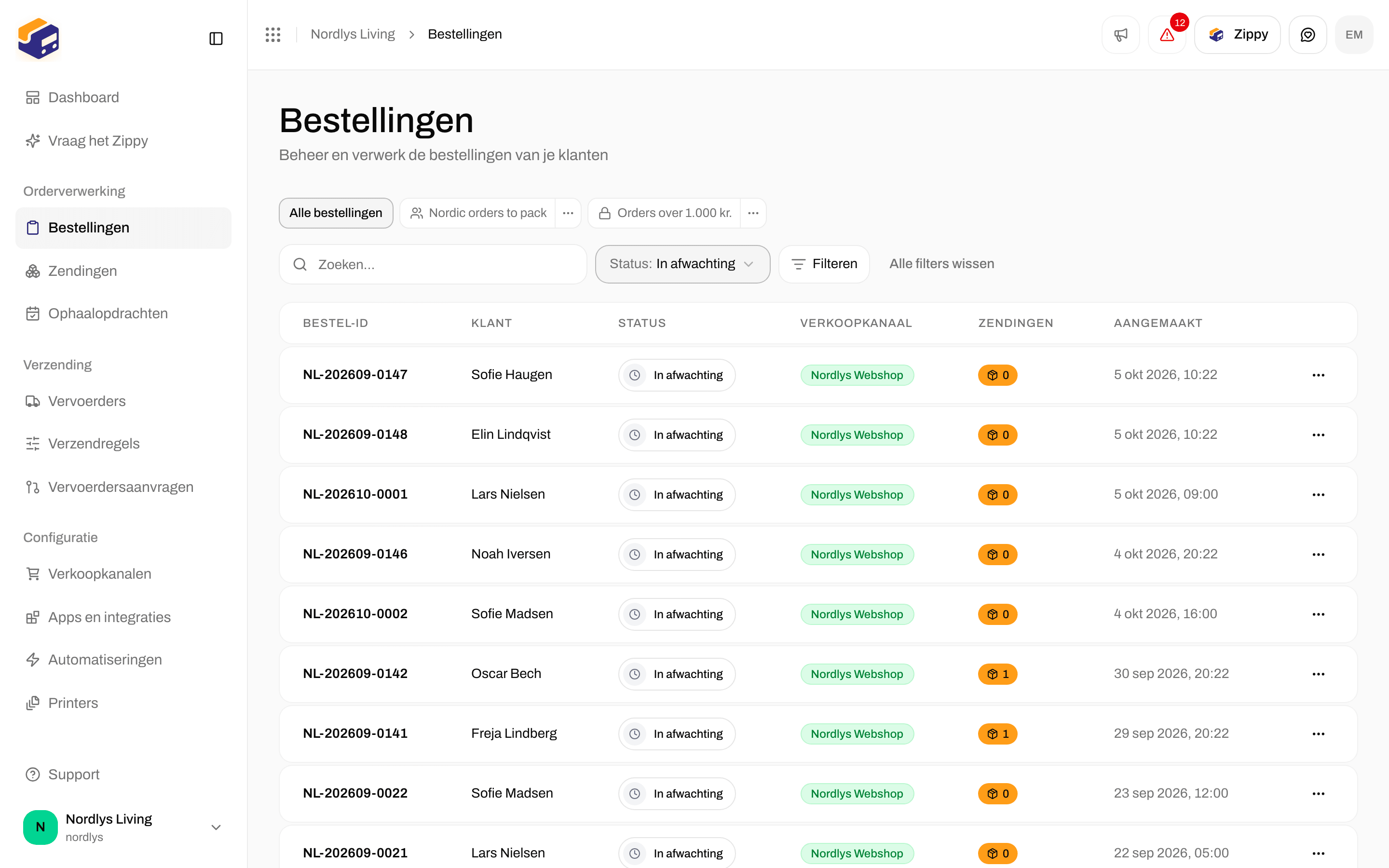The image size is (1389, 868).
Task: Click date 30 sep 2026, 20:22
Action: pos(1171,674)
